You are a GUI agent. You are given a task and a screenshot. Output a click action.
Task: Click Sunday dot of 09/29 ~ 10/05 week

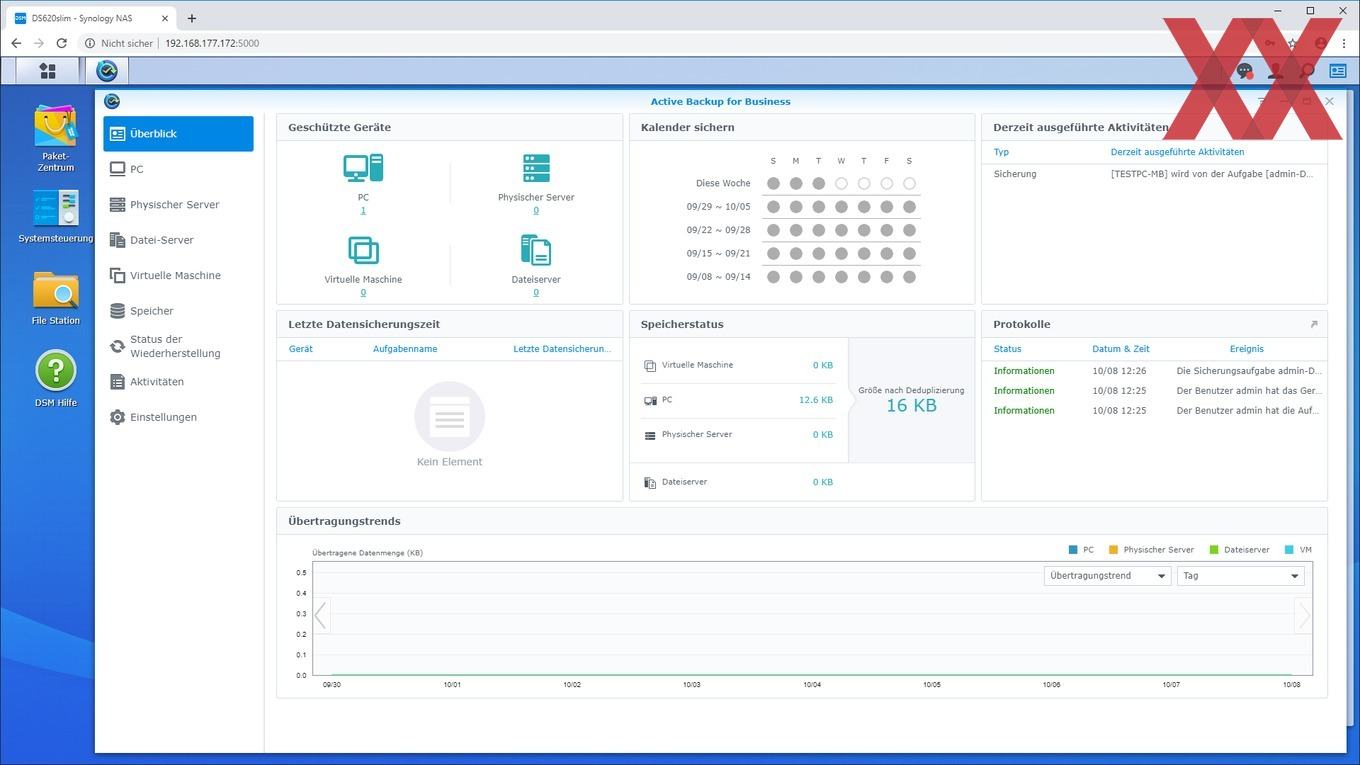click(773, 207)
